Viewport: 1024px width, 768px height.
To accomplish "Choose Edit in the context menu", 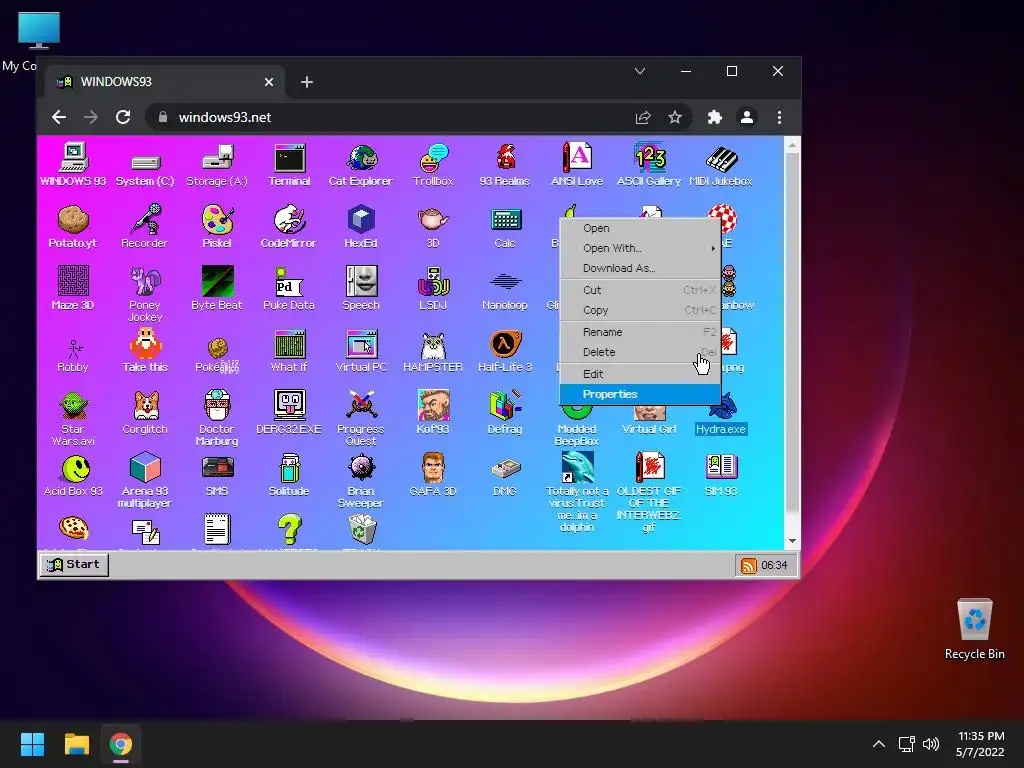I will [x=640, y=374].
